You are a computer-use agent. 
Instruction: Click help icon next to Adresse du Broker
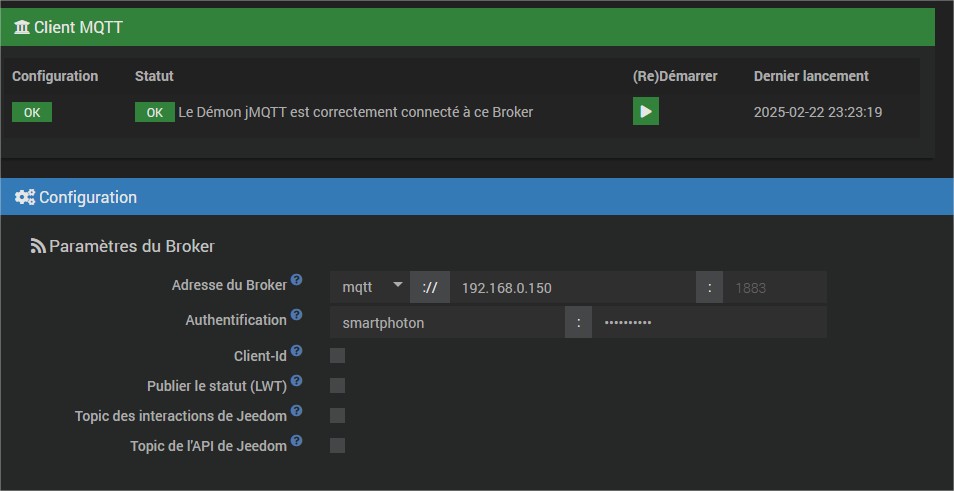296,281
